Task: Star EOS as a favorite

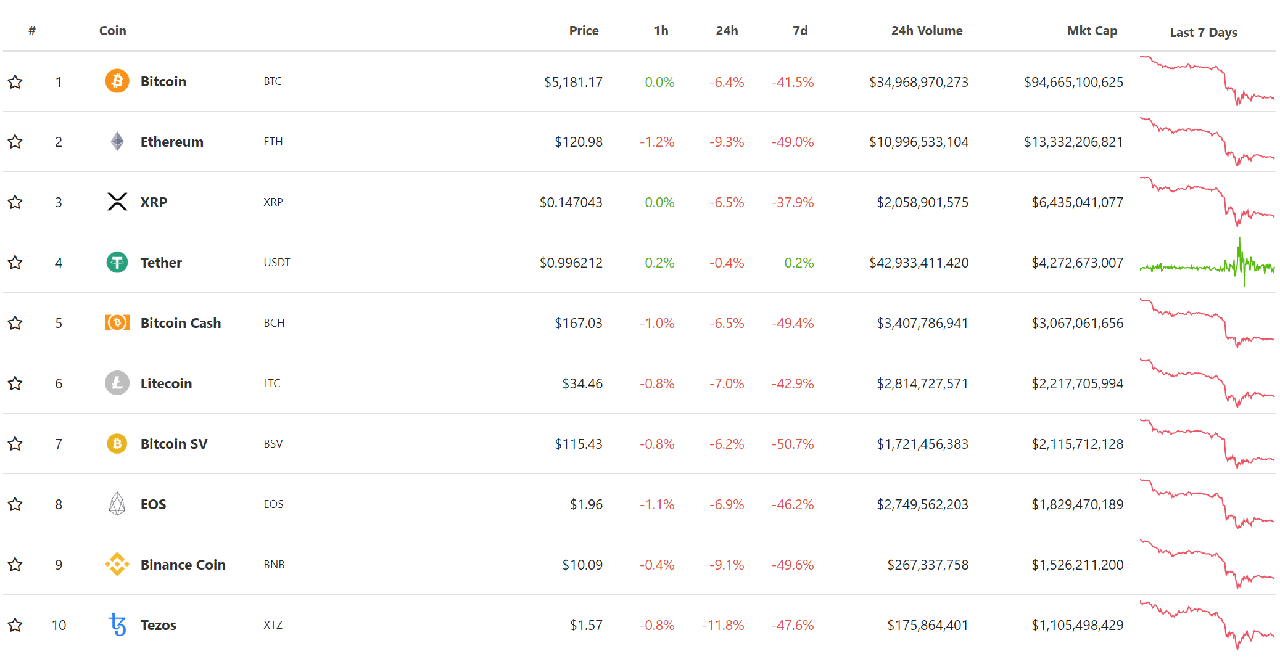Action: coord(15,505)
